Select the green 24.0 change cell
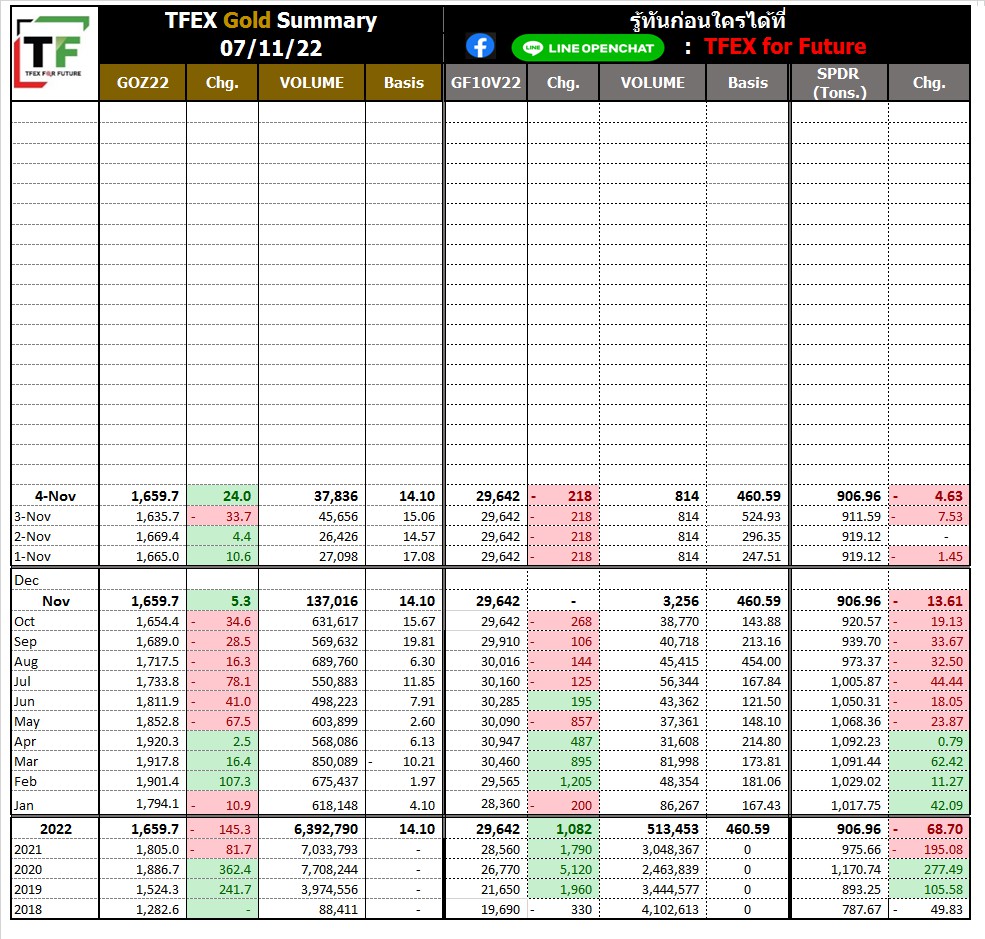The width and height of the screenshot is (985, 939). coord(222,496)
